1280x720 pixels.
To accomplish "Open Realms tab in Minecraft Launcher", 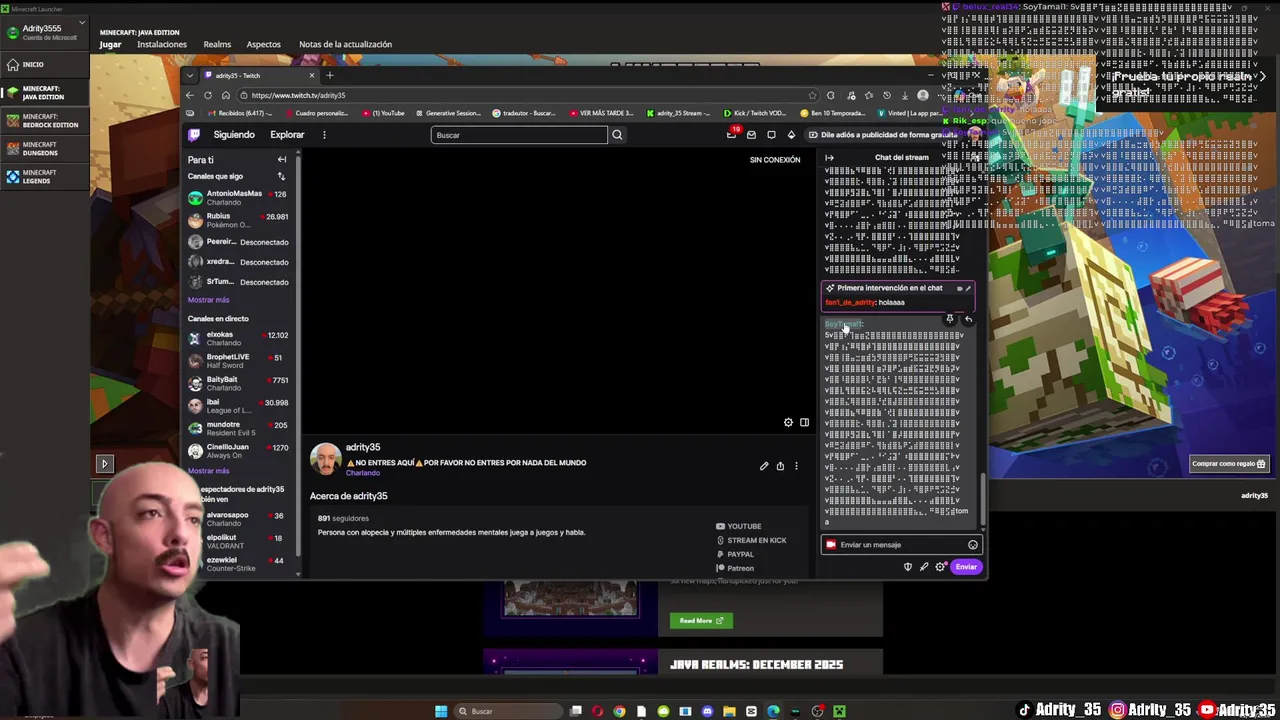I will click(217, 44).
